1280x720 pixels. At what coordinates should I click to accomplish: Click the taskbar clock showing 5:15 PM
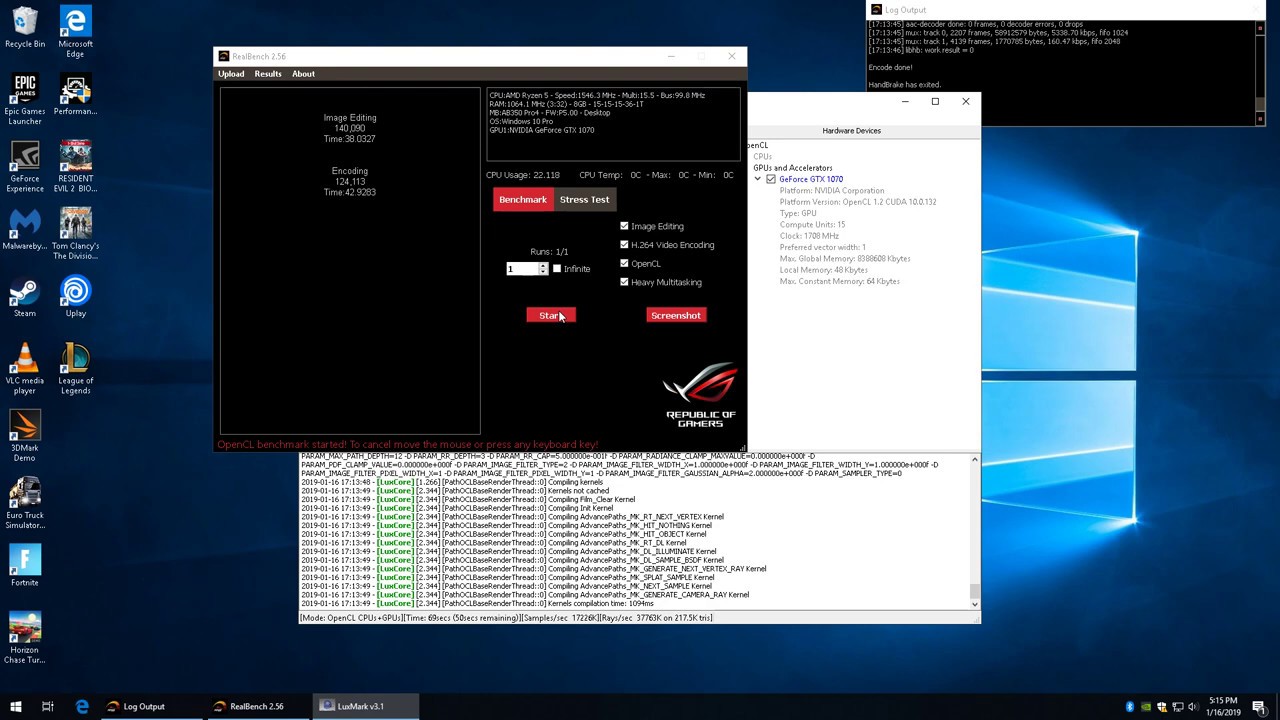1223,706
